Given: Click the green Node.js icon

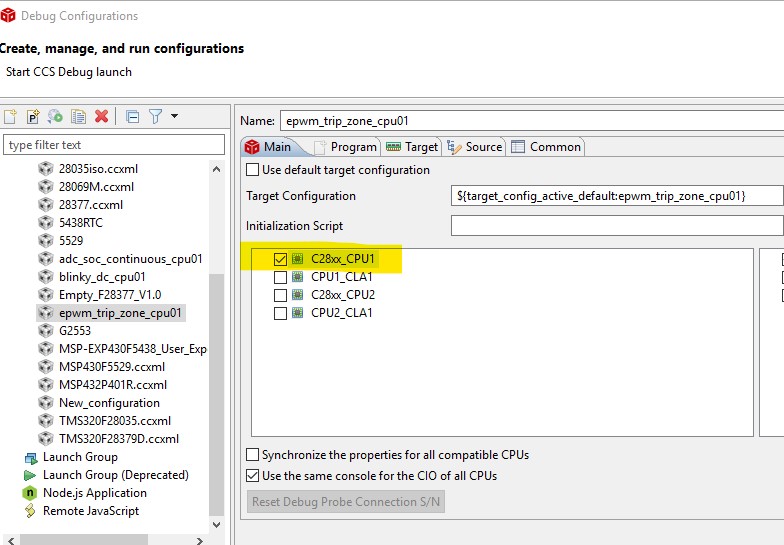Looking at the screenshot, I should coord(30,493).
